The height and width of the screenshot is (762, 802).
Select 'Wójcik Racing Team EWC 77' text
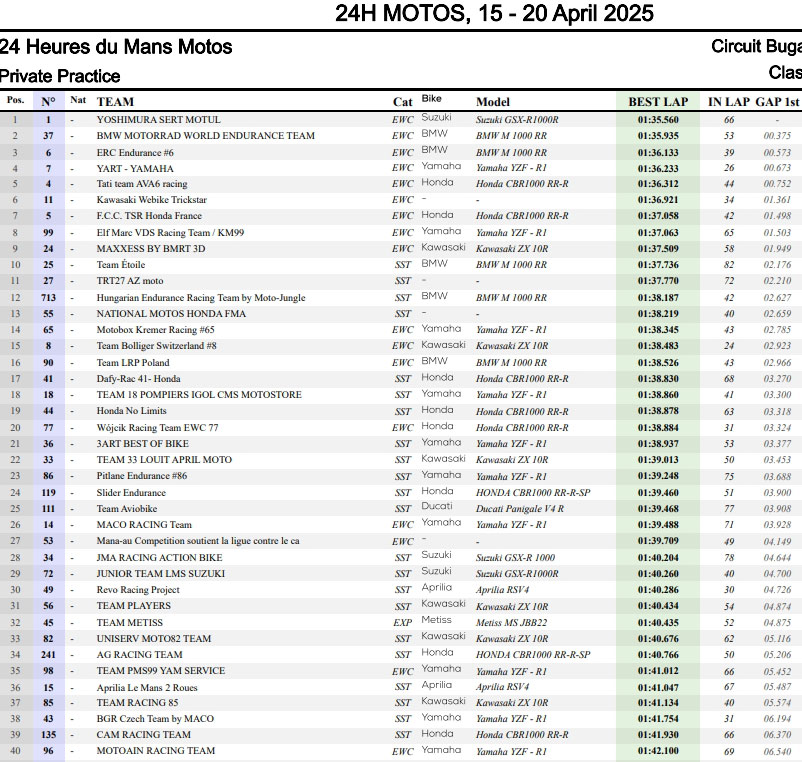(x=158, y=428)
